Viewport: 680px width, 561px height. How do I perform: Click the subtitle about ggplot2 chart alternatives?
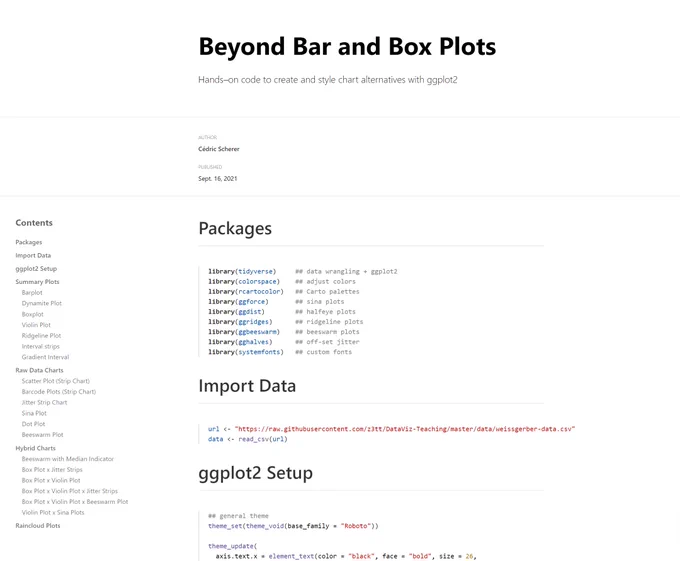coord(328,80)
